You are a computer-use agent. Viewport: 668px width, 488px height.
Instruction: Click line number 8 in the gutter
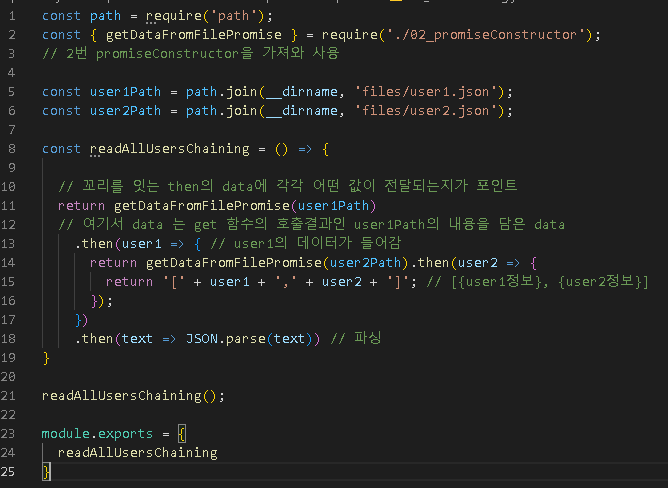12,149
